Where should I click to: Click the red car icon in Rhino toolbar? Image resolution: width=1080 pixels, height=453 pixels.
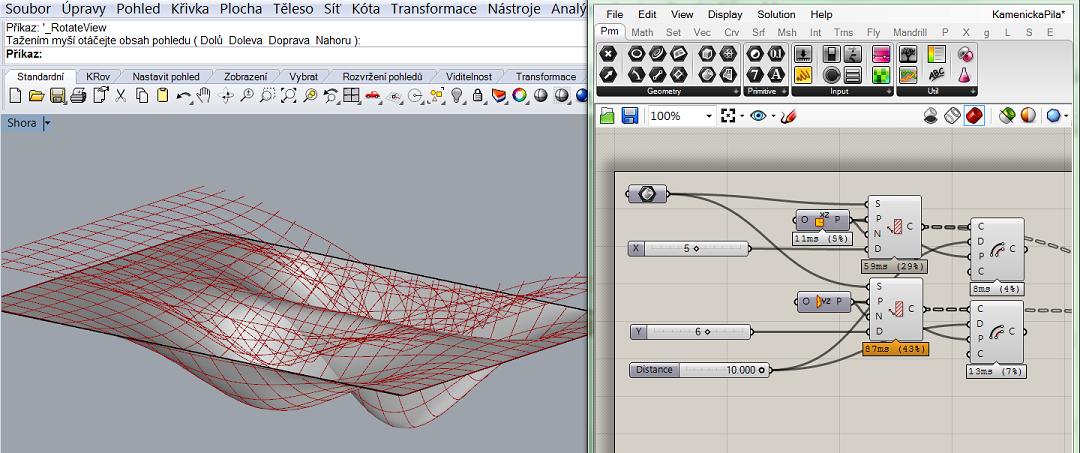pyautogui.click(x=372, y=96)
